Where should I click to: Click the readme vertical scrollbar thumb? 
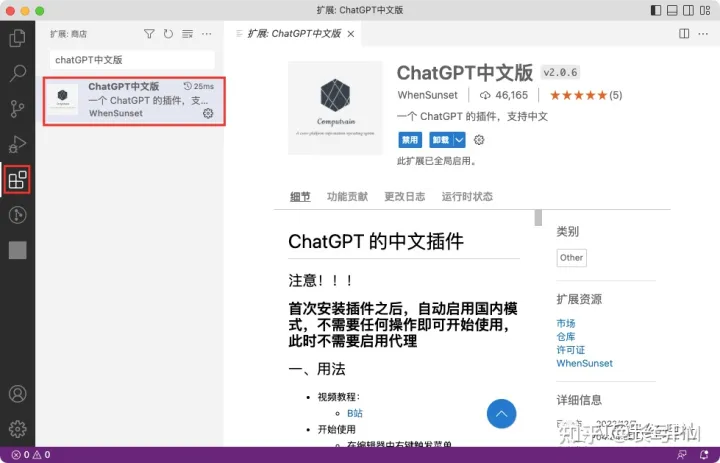[538, 218]
